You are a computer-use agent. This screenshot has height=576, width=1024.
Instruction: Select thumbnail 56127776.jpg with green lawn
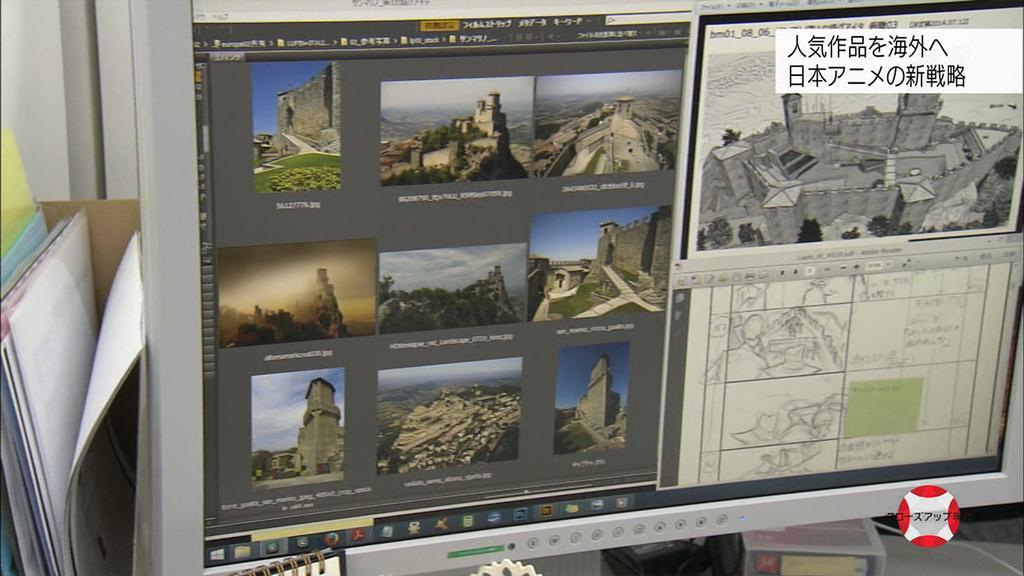coord(297,127)
